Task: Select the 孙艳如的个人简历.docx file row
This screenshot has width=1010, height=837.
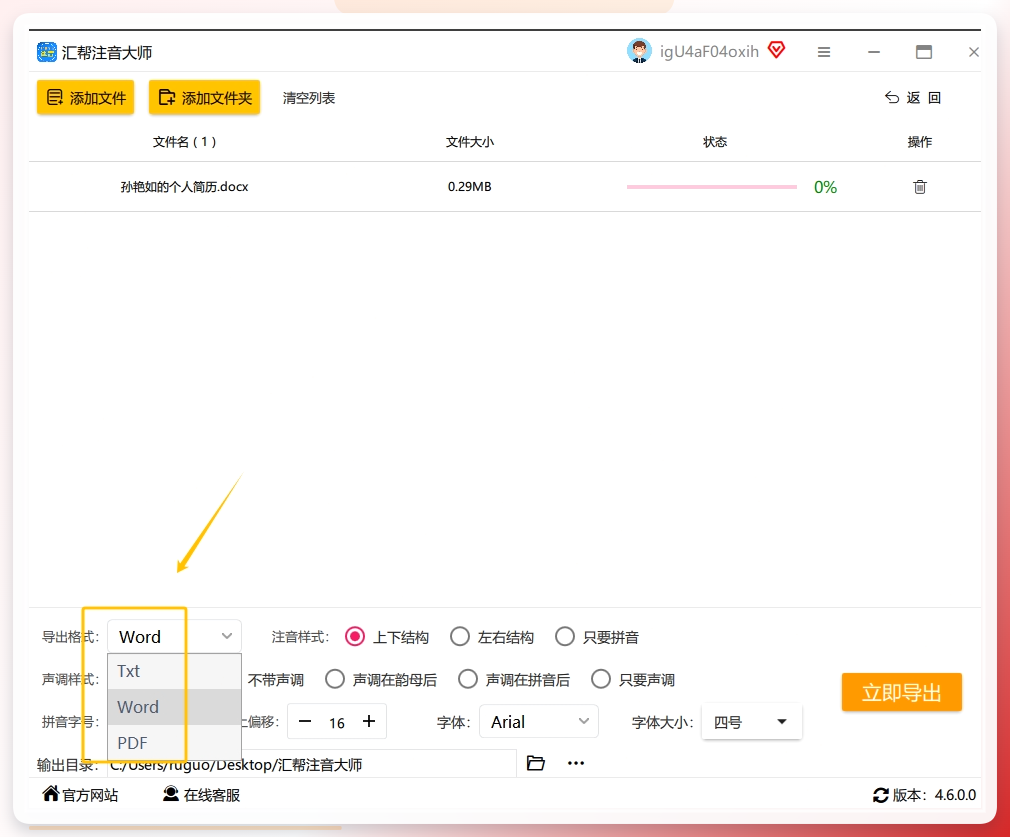Action: [x=505, y=187]
